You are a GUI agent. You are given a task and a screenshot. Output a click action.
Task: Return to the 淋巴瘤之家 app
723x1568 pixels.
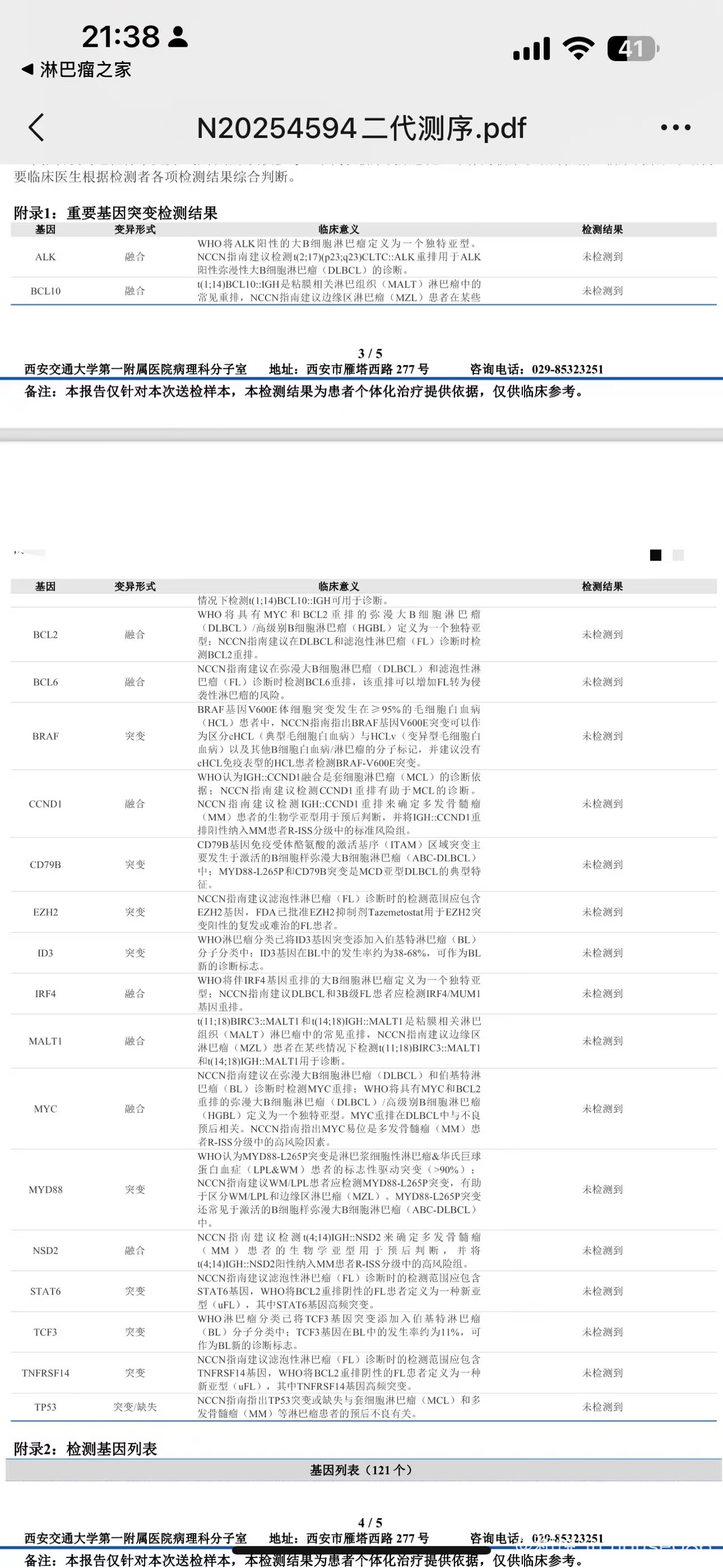point(77,70)
